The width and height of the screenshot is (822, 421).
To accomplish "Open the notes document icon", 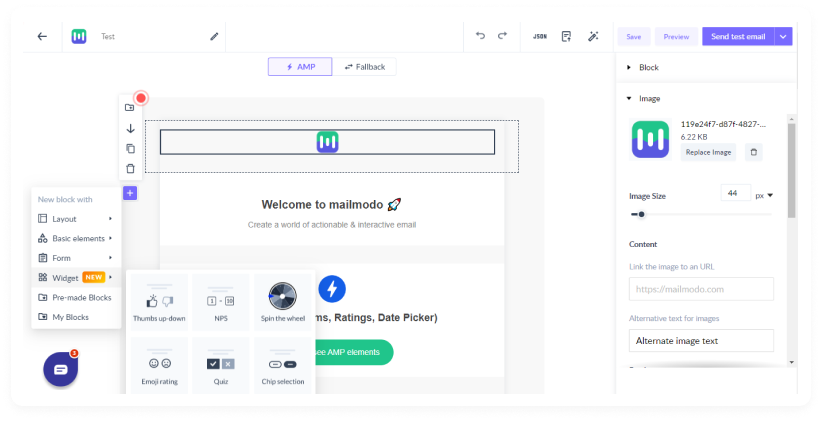I will pyautogui.click(x=566, y=36).
